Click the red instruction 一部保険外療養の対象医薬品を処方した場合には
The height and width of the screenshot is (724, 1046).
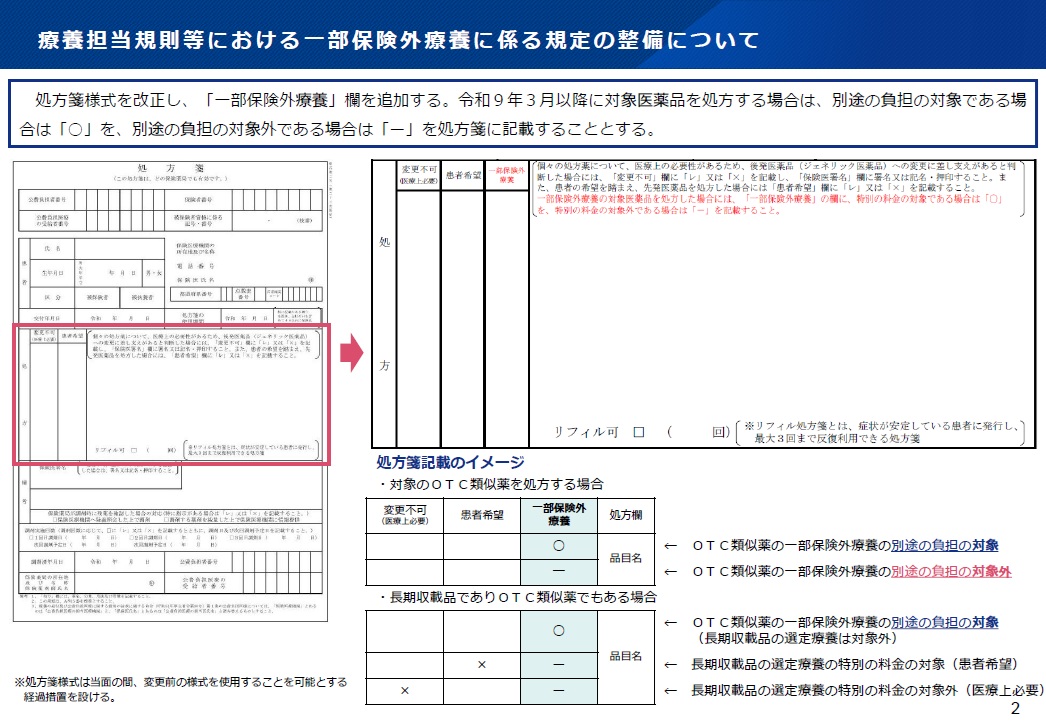tap(770, 204)
